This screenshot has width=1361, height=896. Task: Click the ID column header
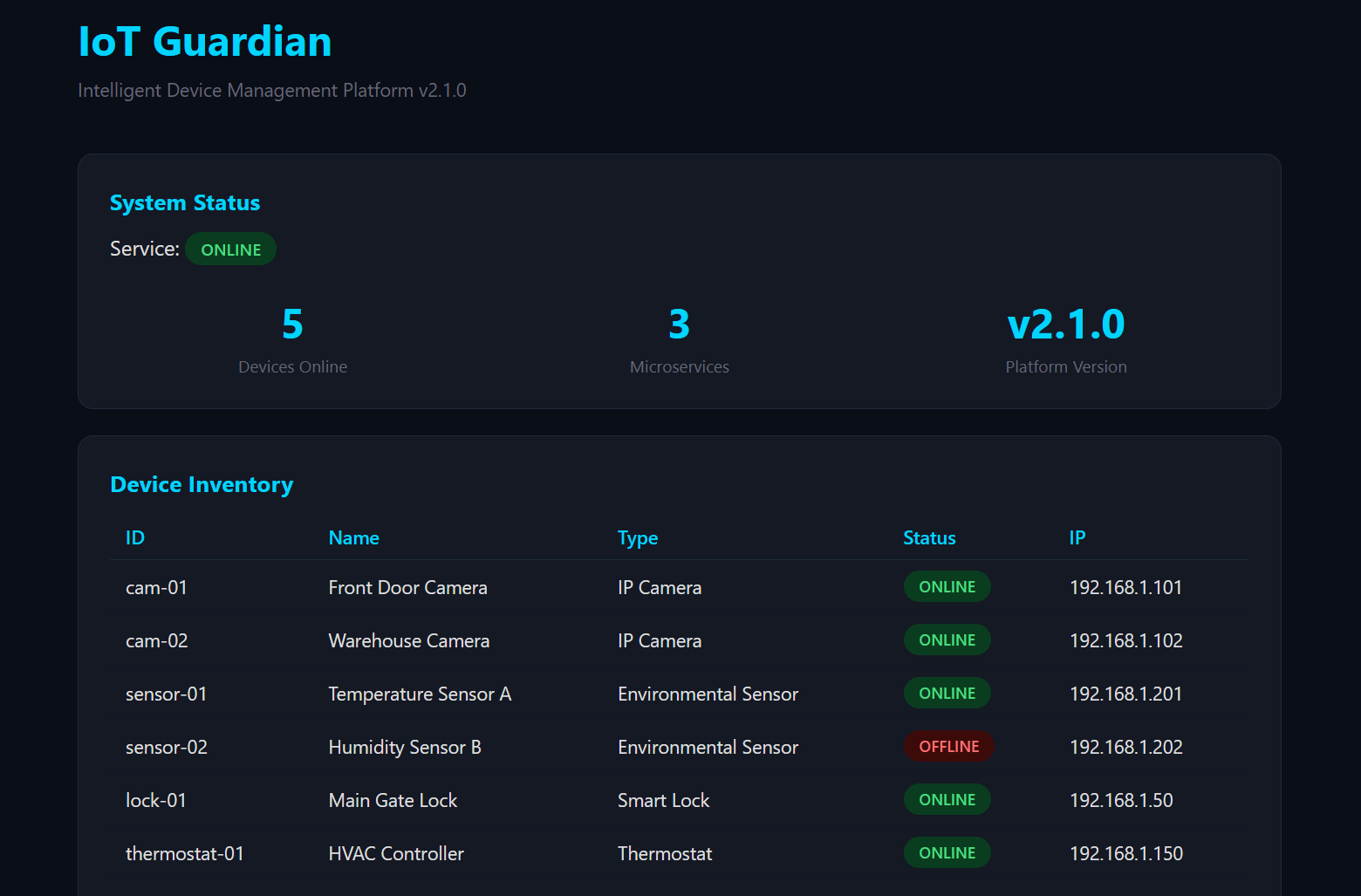point(135,538)
